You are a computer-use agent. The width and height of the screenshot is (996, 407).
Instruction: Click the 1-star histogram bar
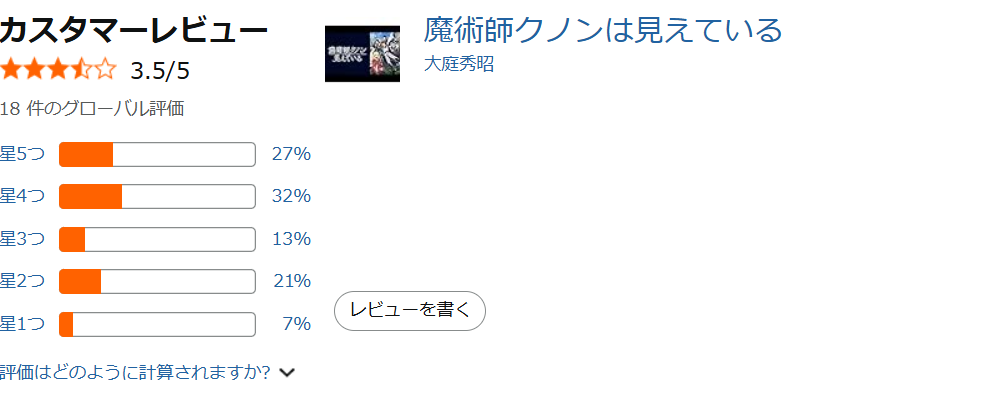[157, 325]
